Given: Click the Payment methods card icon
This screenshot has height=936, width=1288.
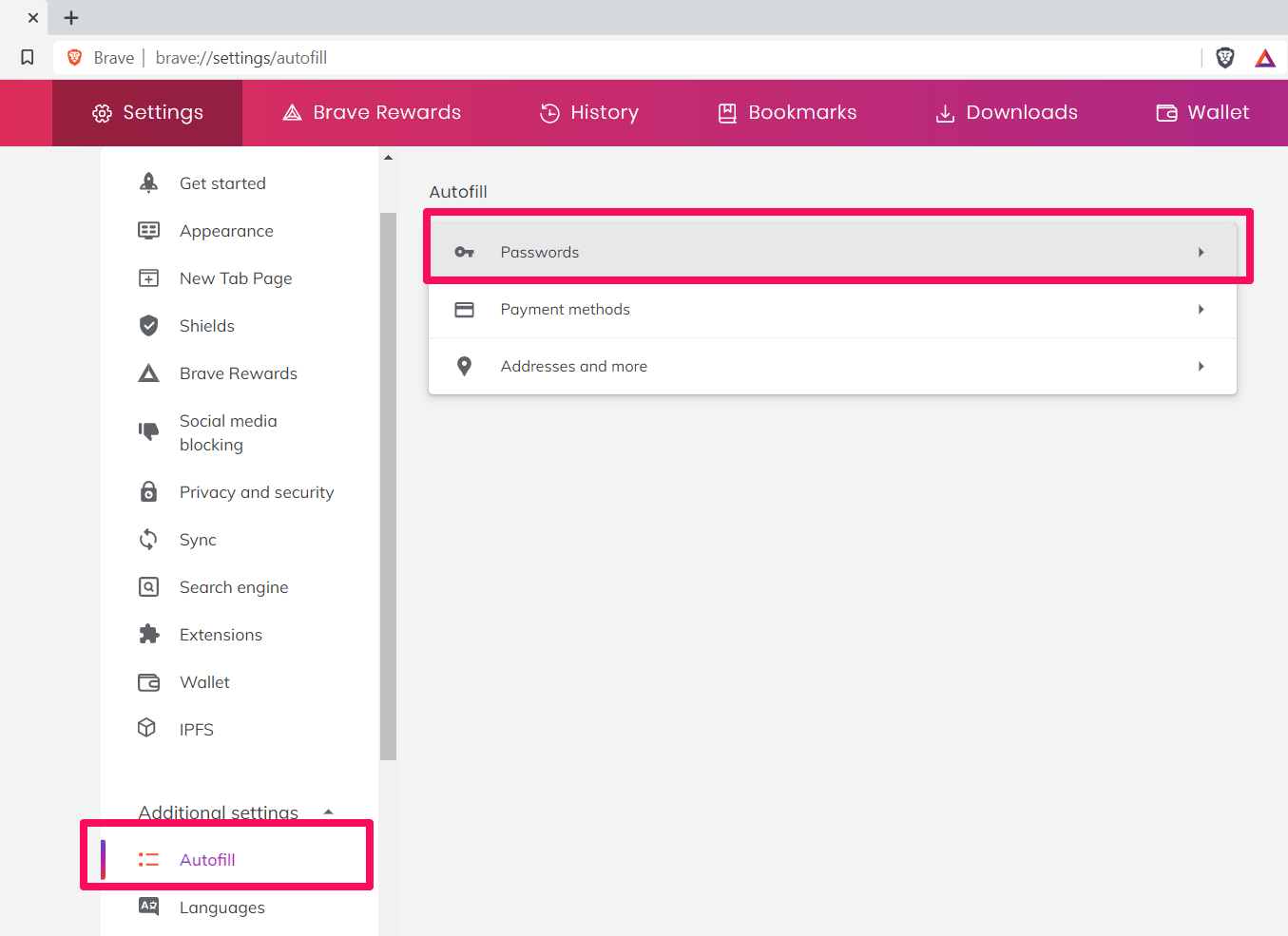Looking at the screenshot, I should 464,309.
